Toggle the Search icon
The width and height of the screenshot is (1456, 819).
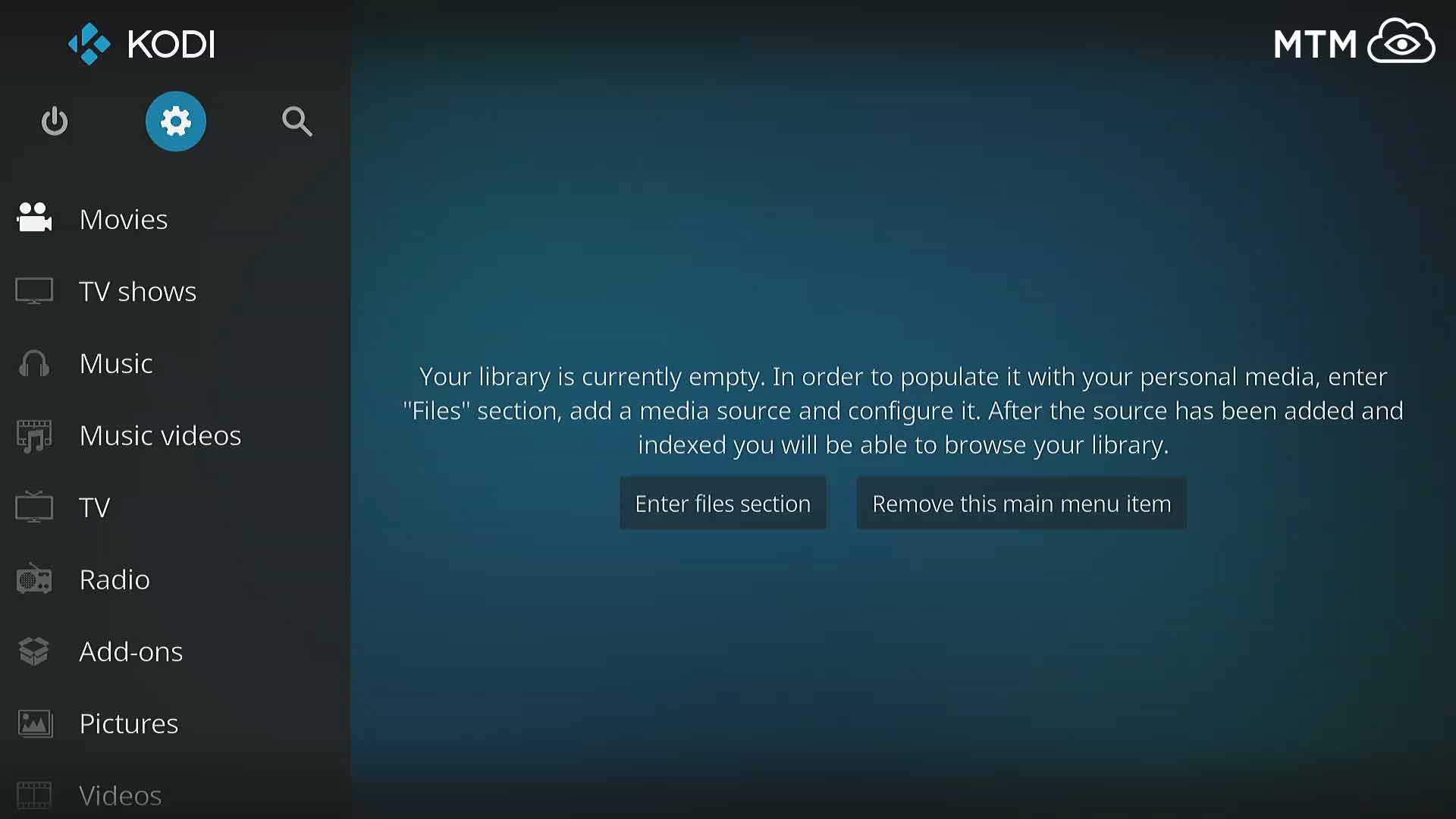[x=297, y=121]
